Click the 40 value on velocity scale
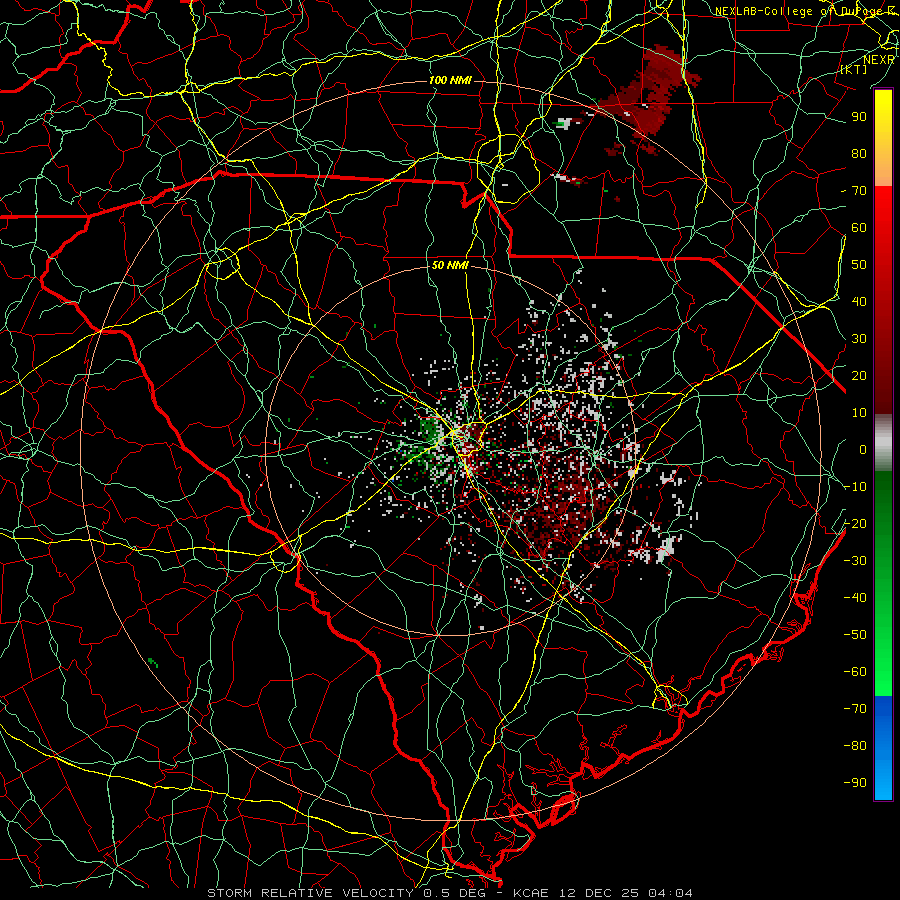Screen dimensions: 900x900 pos(859,301)
